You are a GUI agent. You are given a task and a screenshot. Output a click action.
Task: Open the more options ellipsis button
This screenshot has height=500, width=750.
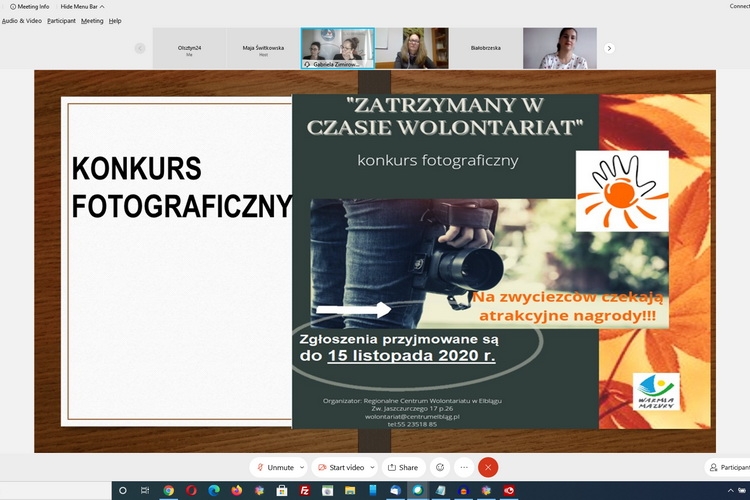[x=463, y=467]
